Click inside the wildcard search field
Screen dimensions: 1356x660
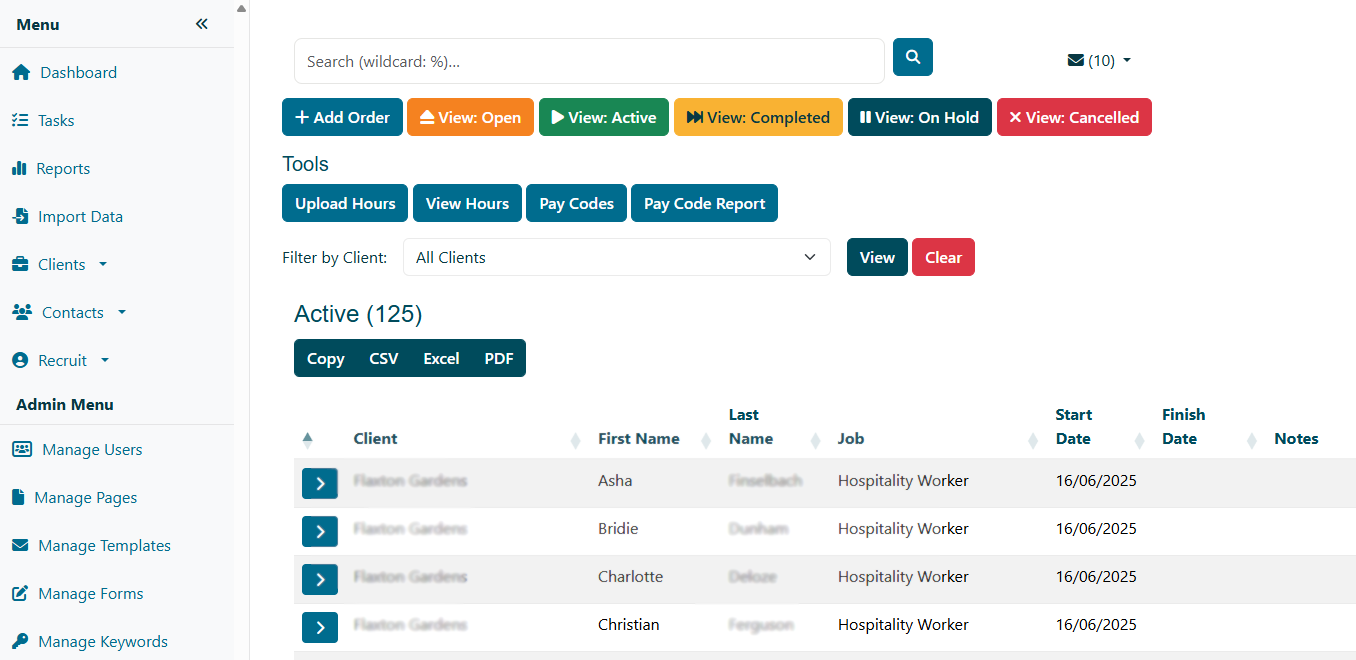tap(589, 60)
